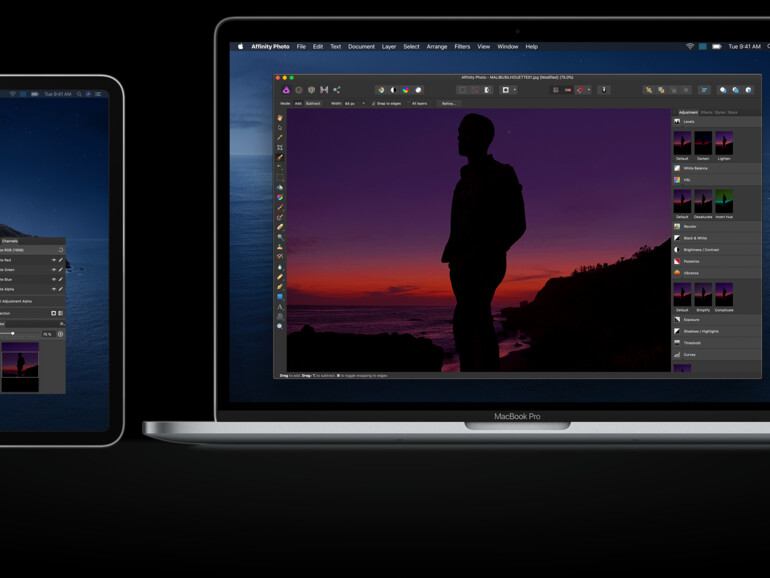Enable the All layers checkbox
Image resolution: width=770 pixels, height=578 pixels.
(x=409, y=104)
